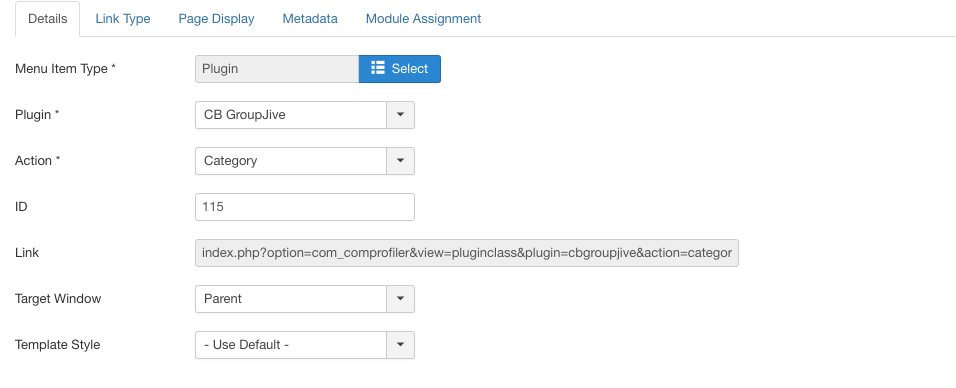
Task: Open the Plugin dropdown arrow
Action: tap(401, 115)
